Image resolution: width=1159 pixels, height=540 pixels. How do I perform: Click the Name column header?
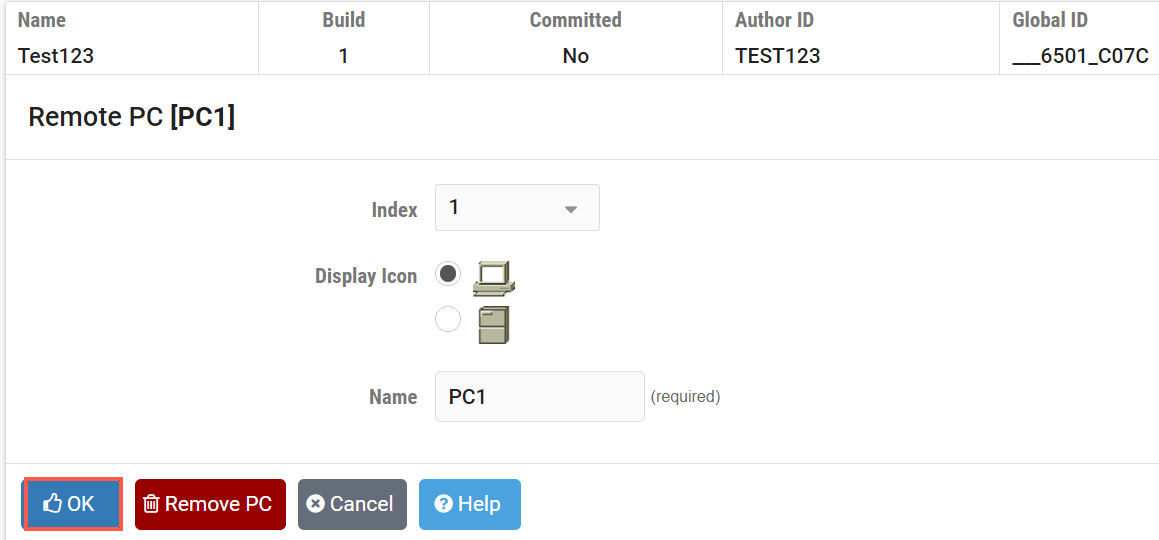point(42,20)
